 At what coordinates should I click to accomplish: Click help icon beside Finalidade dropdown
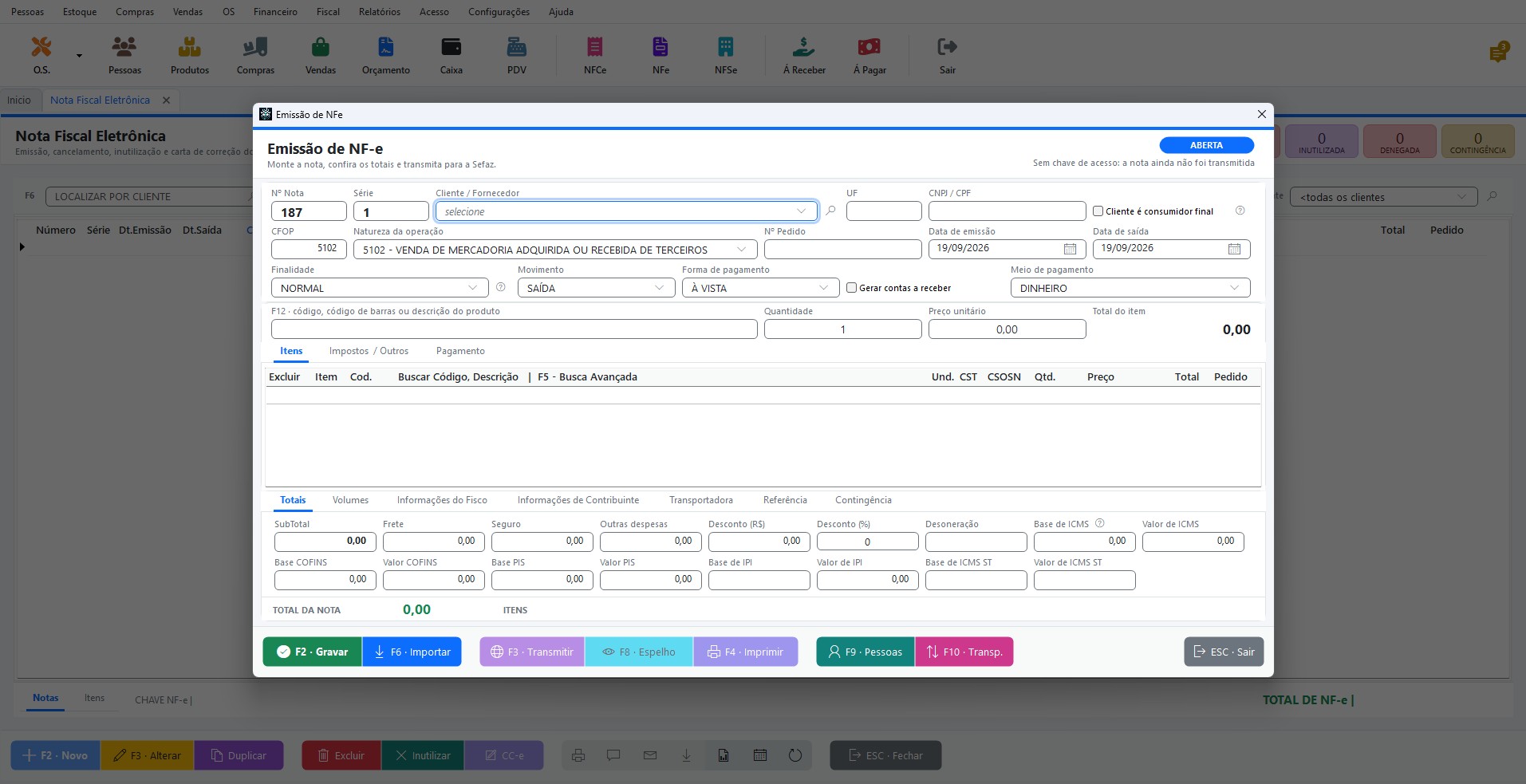pos(501,287)
